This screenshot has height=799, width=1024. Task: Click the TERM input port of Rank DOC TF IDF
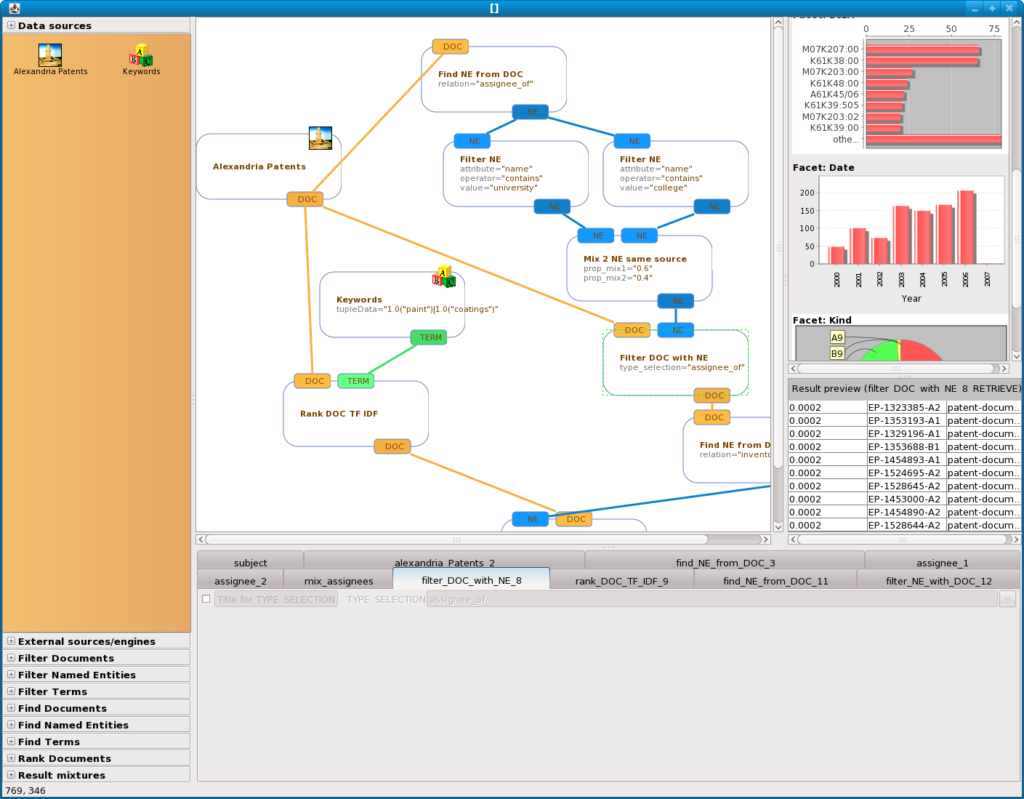pos(356,381)
